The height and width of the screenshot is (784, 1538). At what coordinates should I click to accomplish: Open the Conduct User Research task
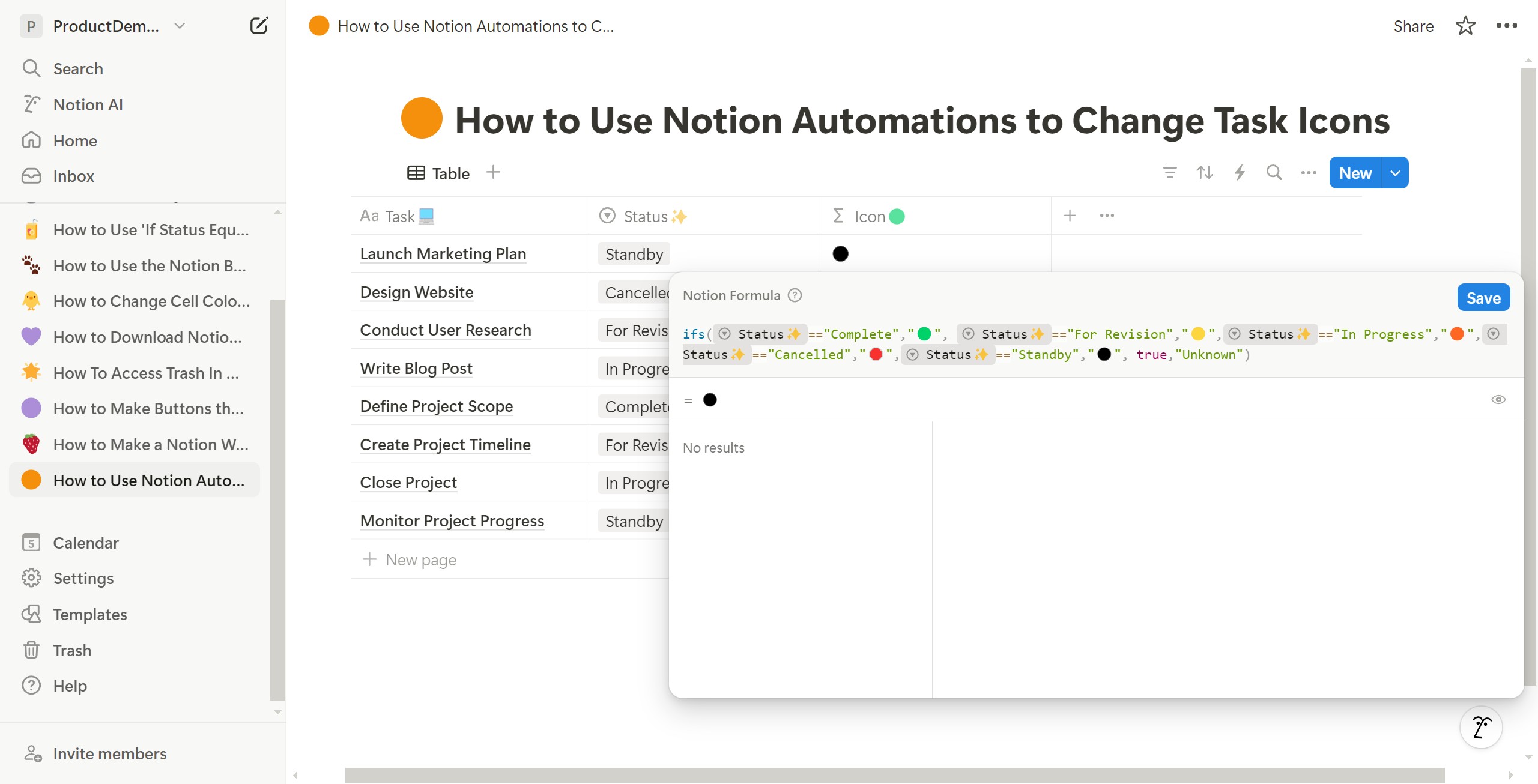coord(445,330)
